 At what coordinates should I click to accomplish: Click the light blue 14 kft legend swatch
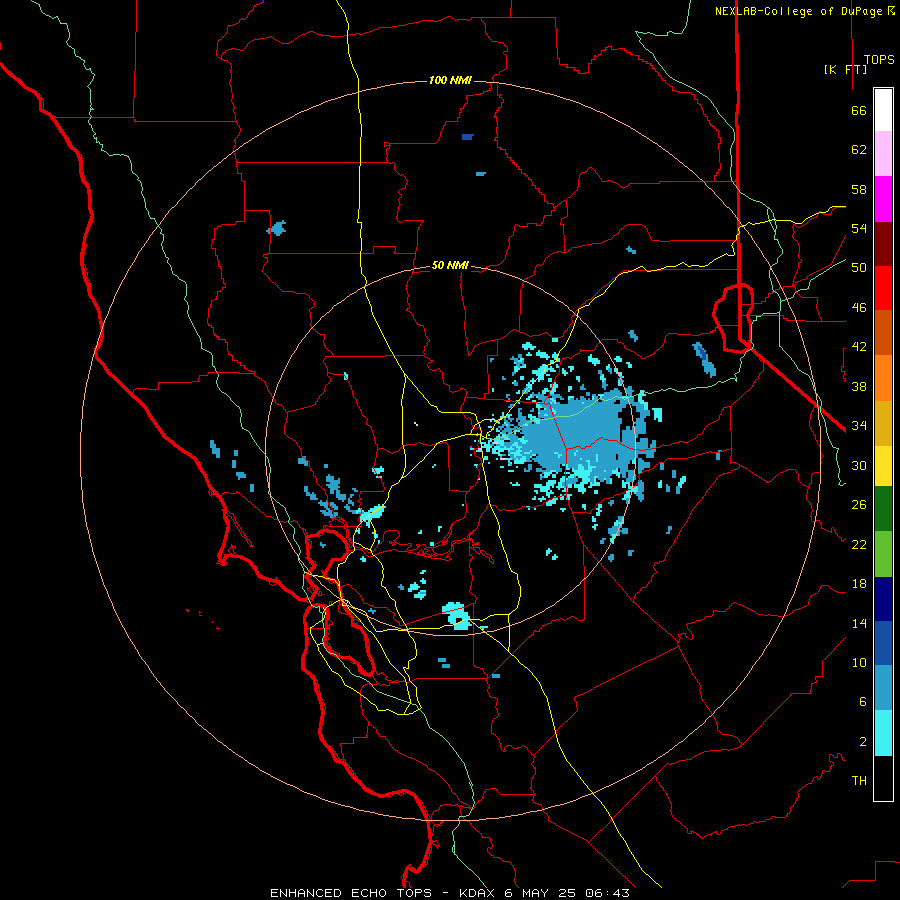point(883,688)
